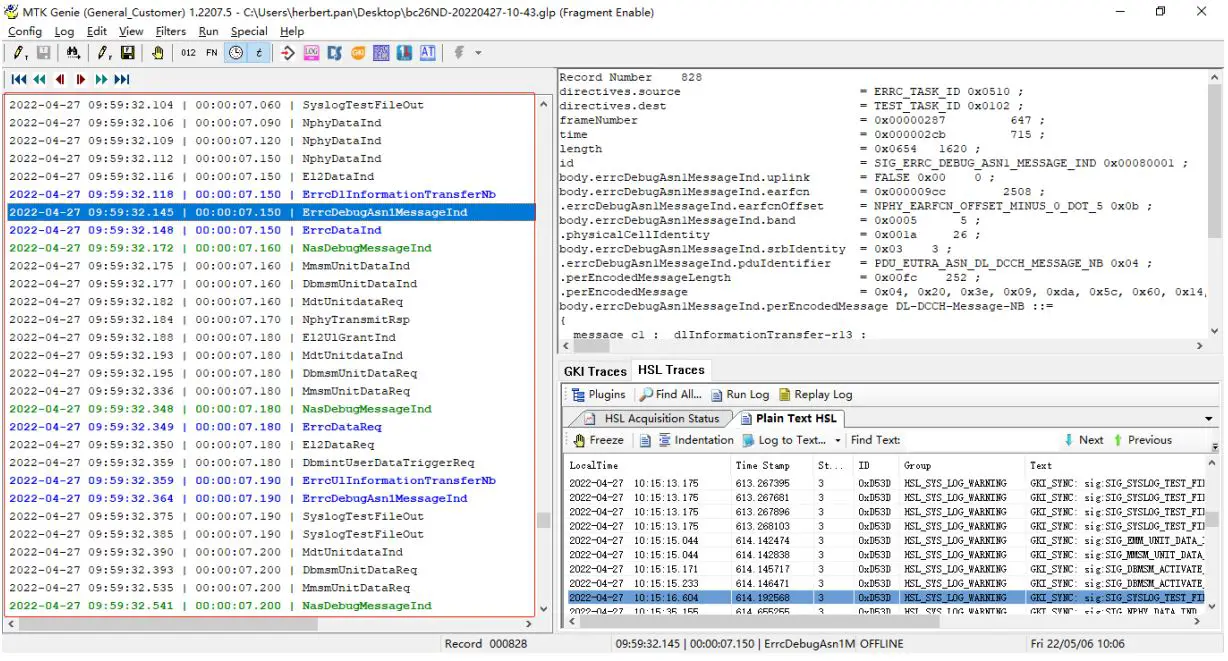Click Next to search forward

[1088, 439]
